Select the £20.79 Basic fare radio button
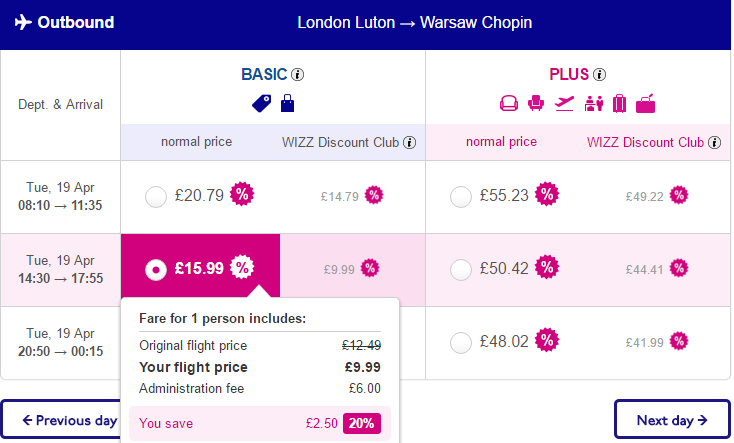The width and height of the screenshot is (734, 443). [156, 197]
